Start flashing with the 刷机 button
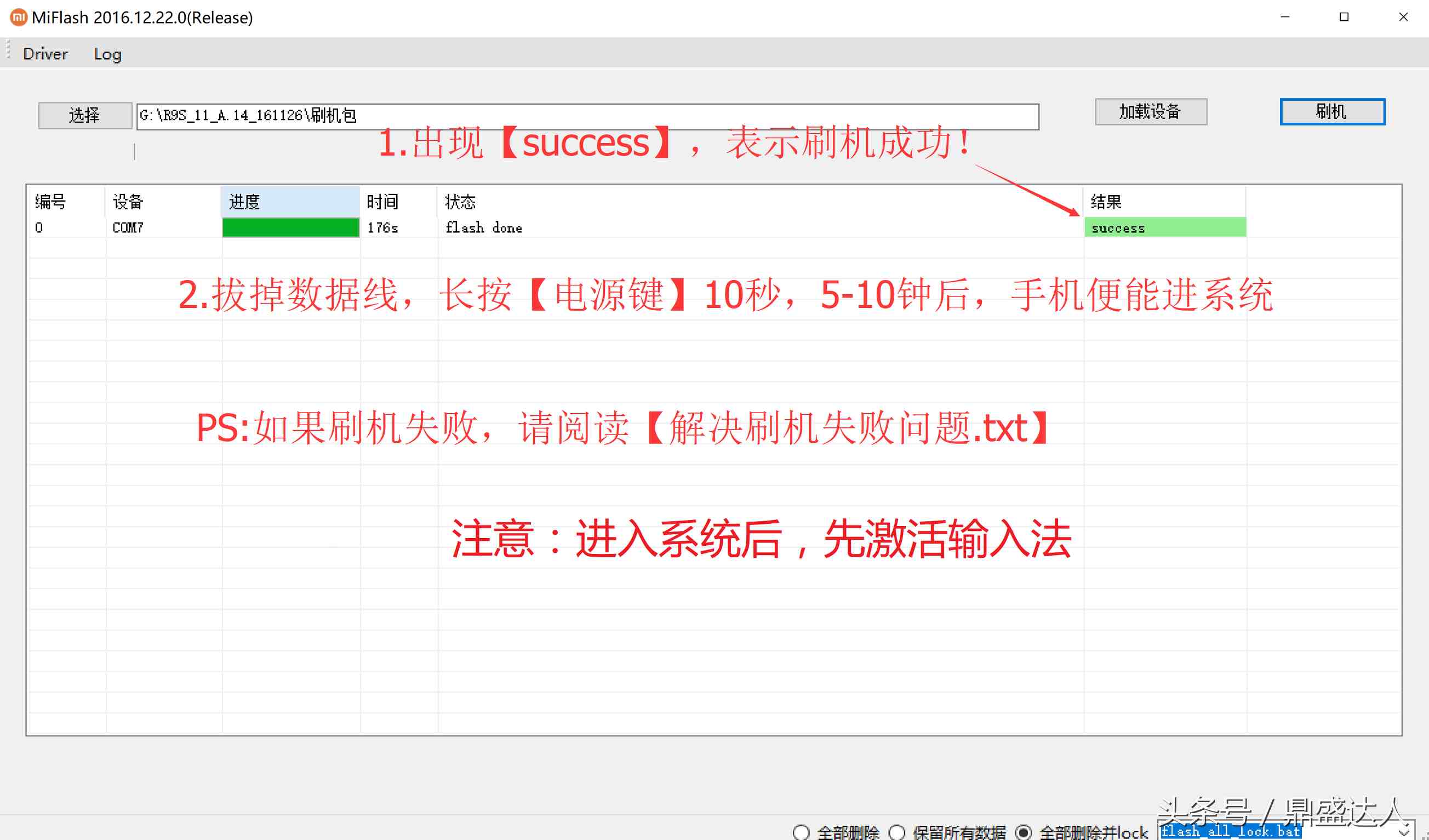The width and height of the screenshot is (1429, 840). 1332,112
